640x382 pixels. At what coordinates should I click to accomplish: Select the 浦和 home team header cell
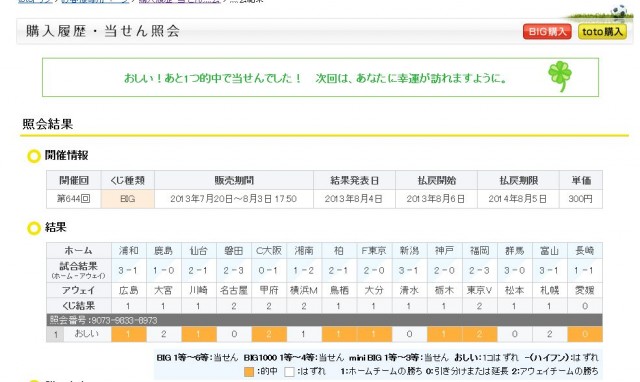(x=129, y=251)
